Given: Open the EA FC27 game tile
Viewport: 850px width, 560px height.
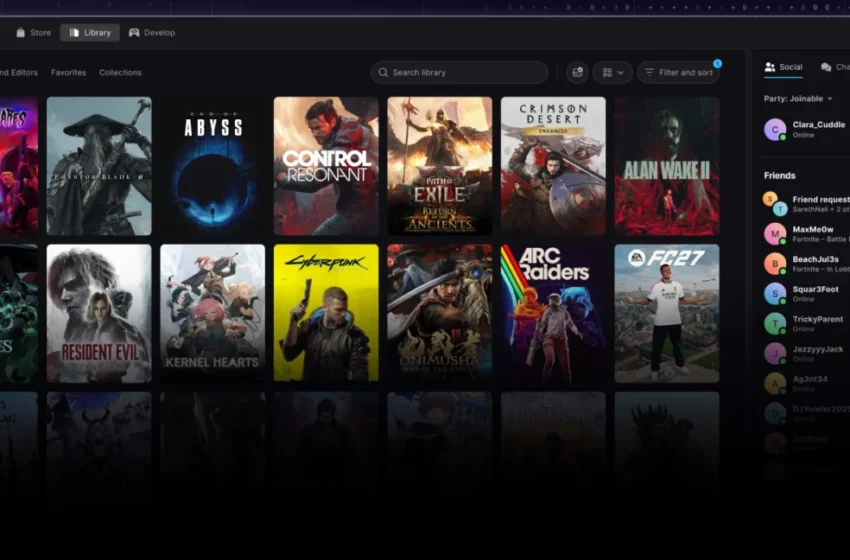Looking at the screenshot, I should click(667, 313).
